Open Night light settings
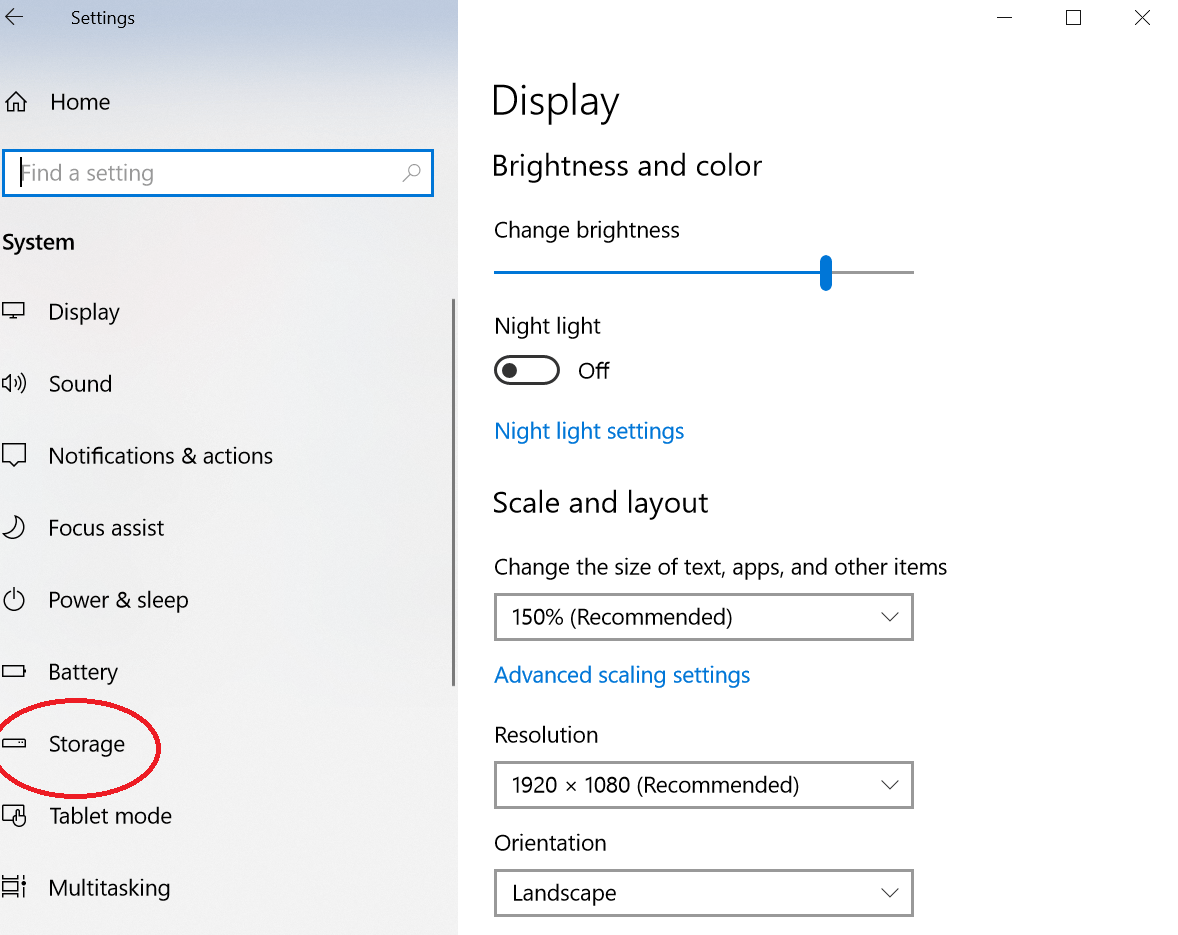 click(589, 430)
